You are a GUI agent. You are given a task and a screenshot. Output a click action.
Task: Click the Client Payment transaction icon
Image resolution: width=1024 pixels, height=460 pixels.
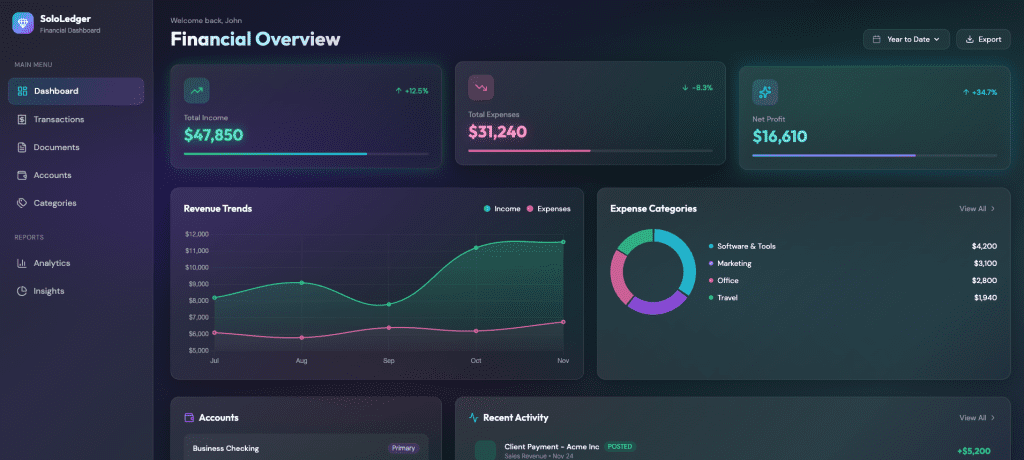[486, 450]
